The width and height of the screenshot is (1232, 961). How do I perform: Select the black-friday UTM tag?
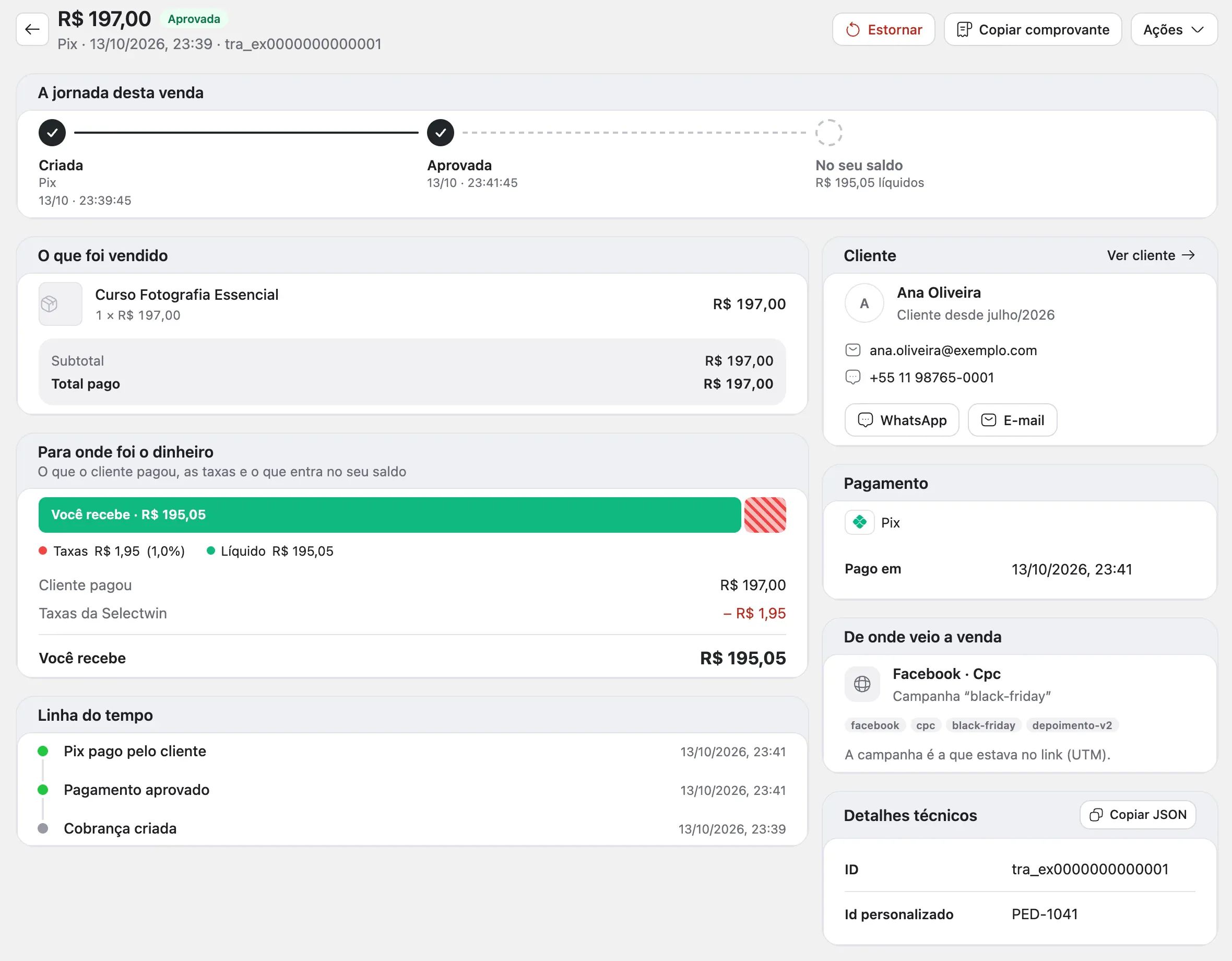click(983, 725)
